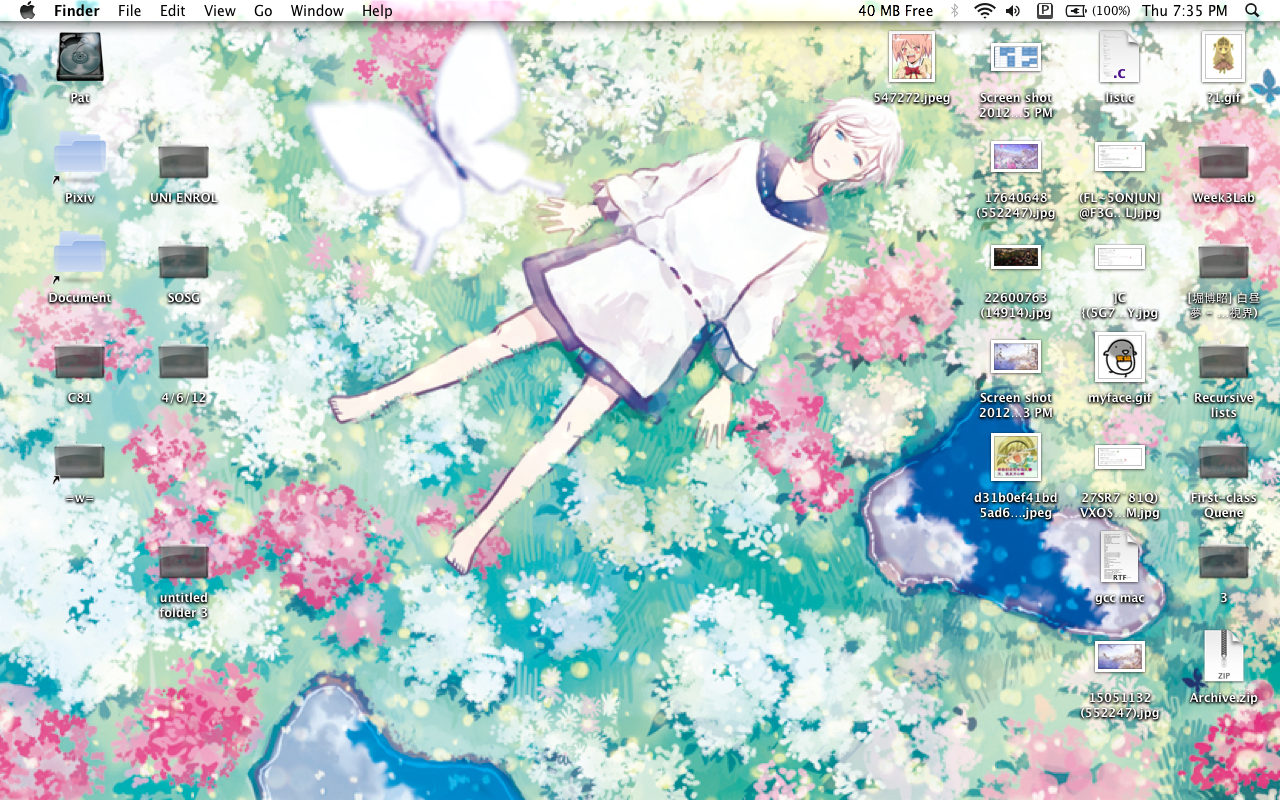1280x800 pixels.
Task: Click the Thu 7:35 PM clock
Action: [1185, 11]
